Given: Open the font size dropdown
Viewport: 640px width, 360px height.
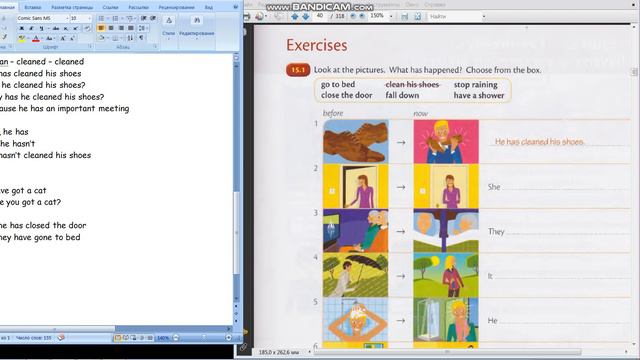Looking at the screenshot, I should [89, 18].
